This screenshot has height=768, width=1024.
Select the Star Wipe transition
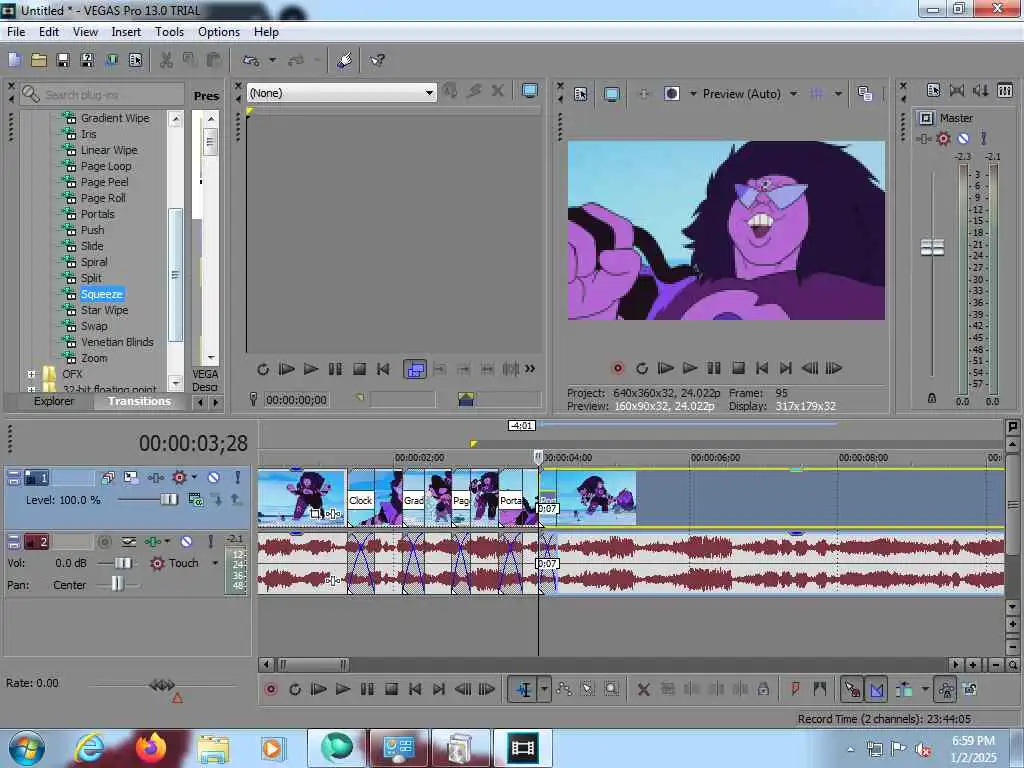[104, 310]
